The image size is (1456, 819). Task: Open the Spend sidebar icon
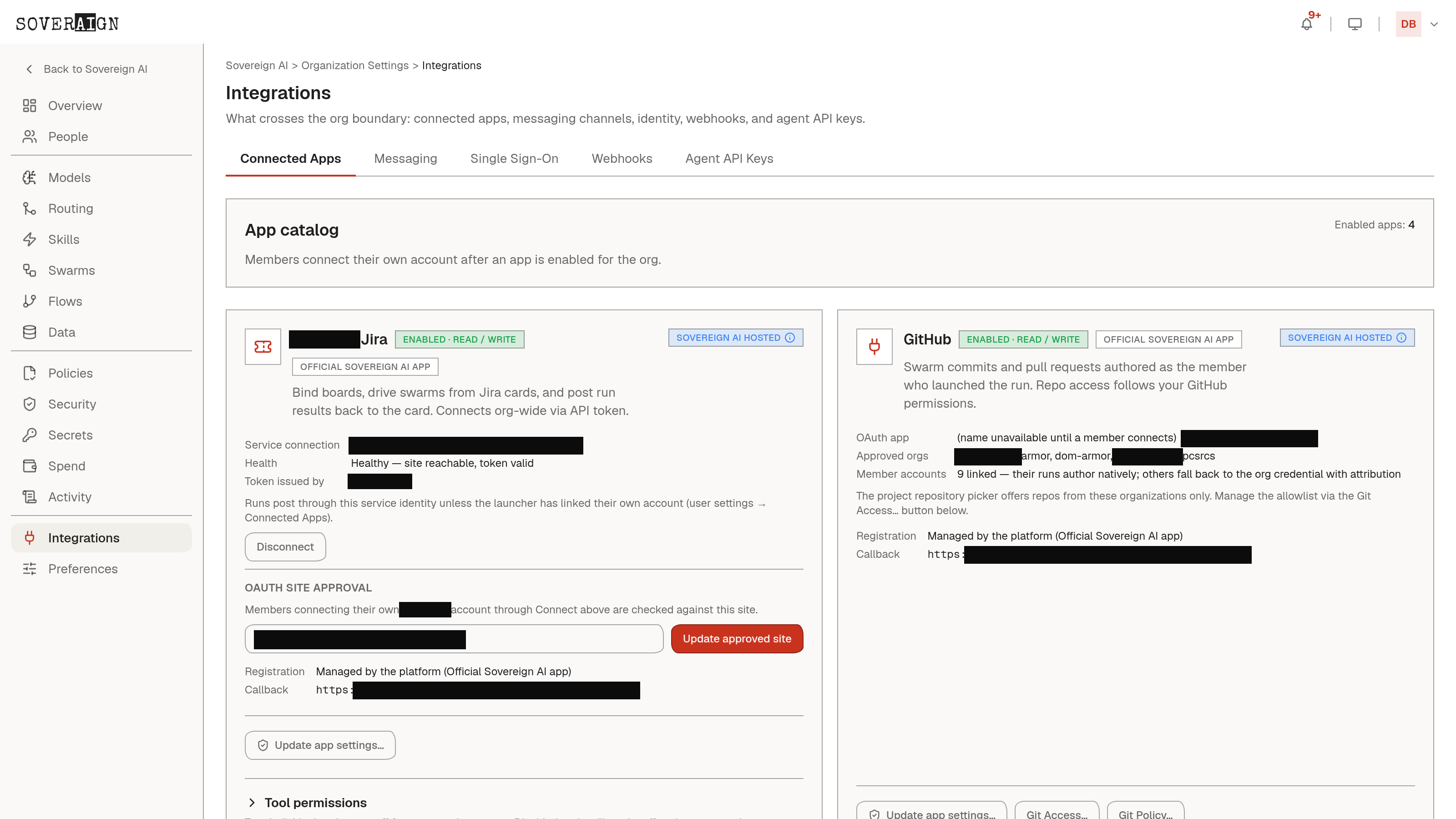point(30,466)
